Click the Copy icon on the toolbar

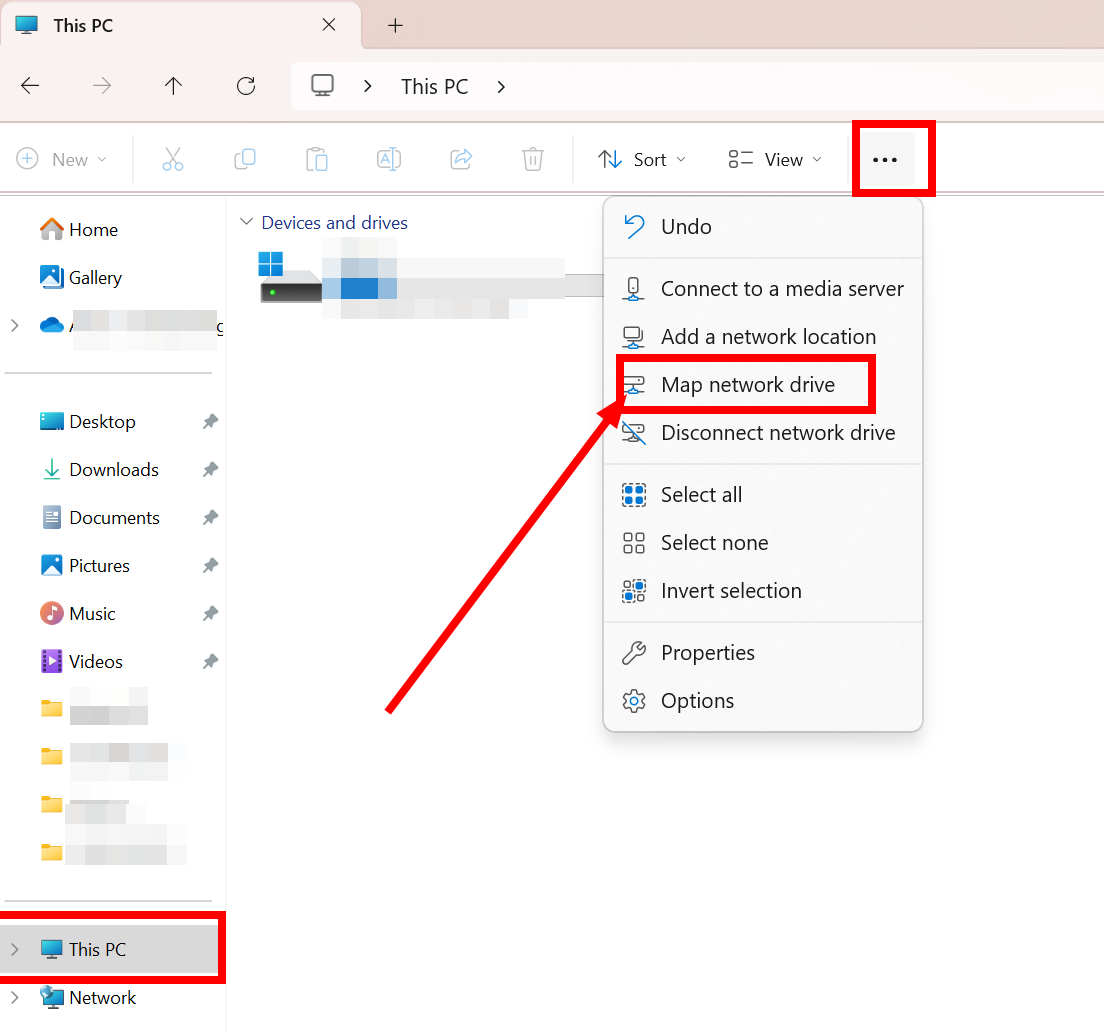tap(244, 159)
